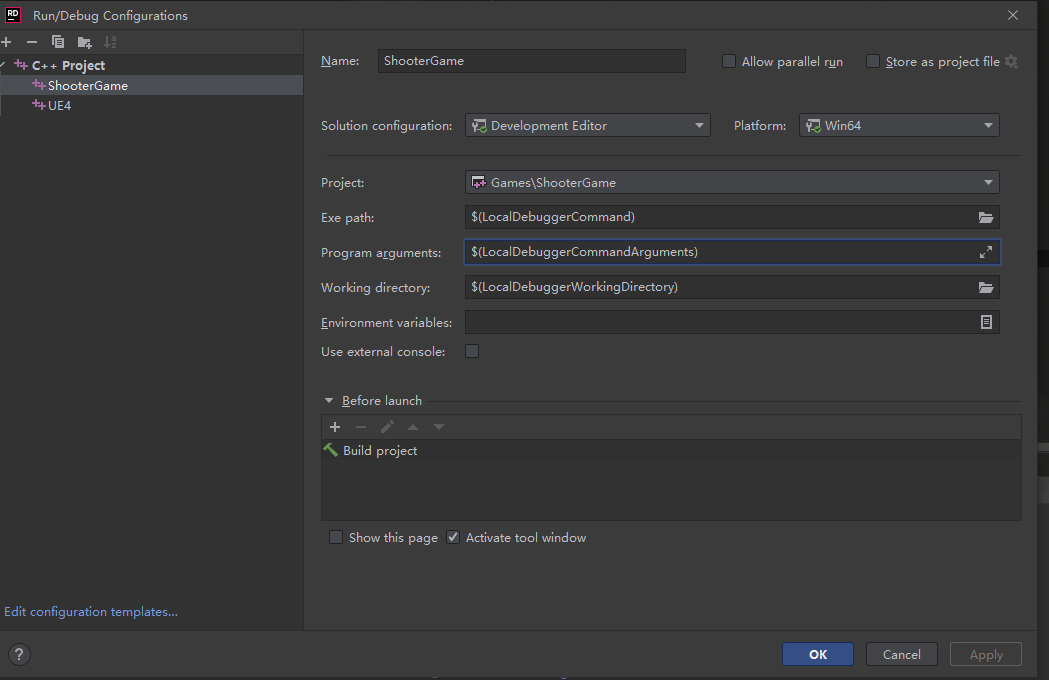Click the Apply button
This screenshot has height=680, width=1049.
click(986, 655)
